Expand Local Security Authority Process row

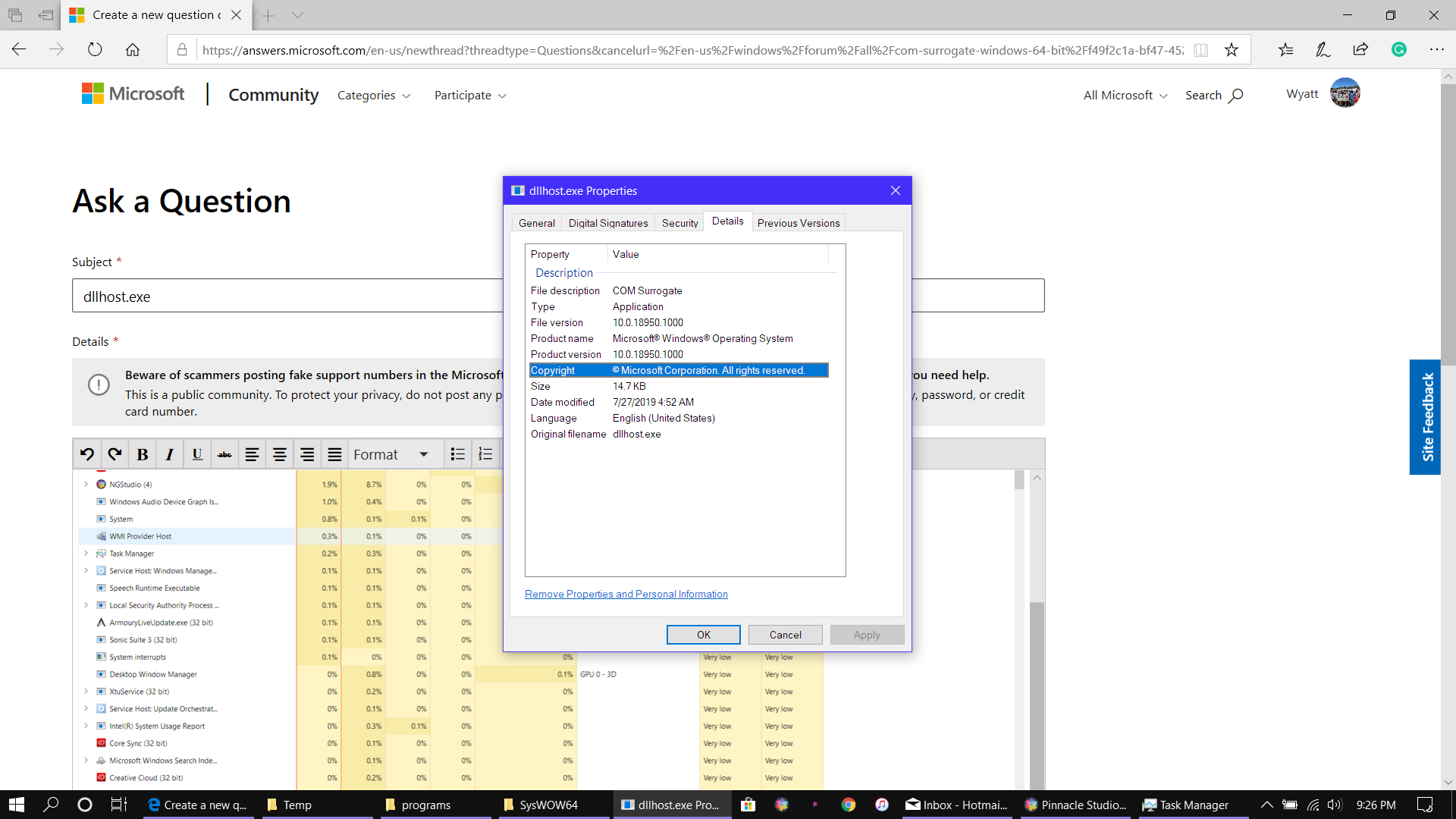pos(86,605)
